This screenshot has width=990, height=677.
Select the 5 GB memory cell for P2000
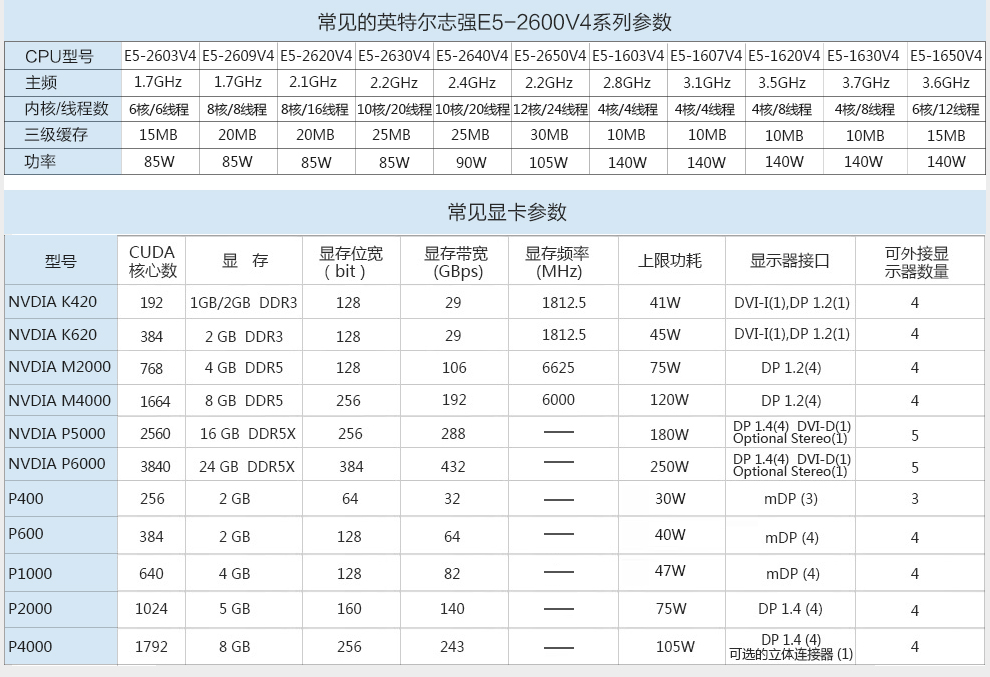tap(235, 609)
